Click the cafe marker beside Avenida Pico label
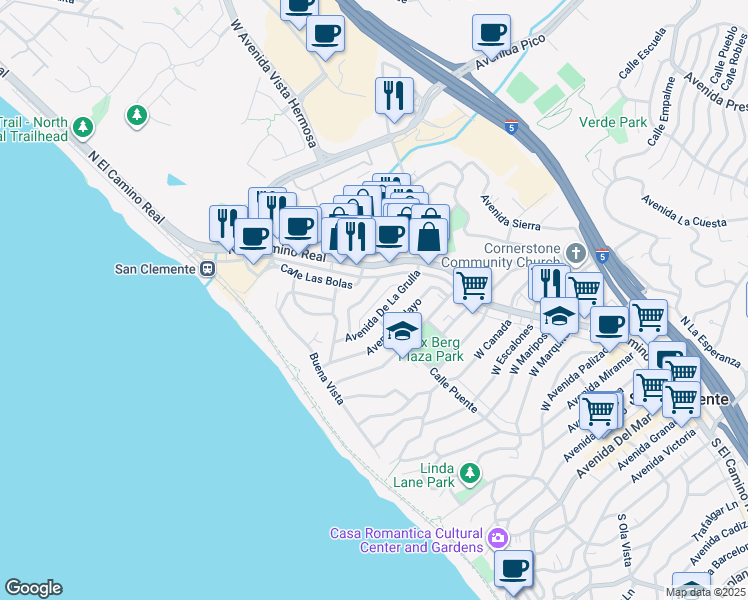The image size is (748, 600). [491, 32]
